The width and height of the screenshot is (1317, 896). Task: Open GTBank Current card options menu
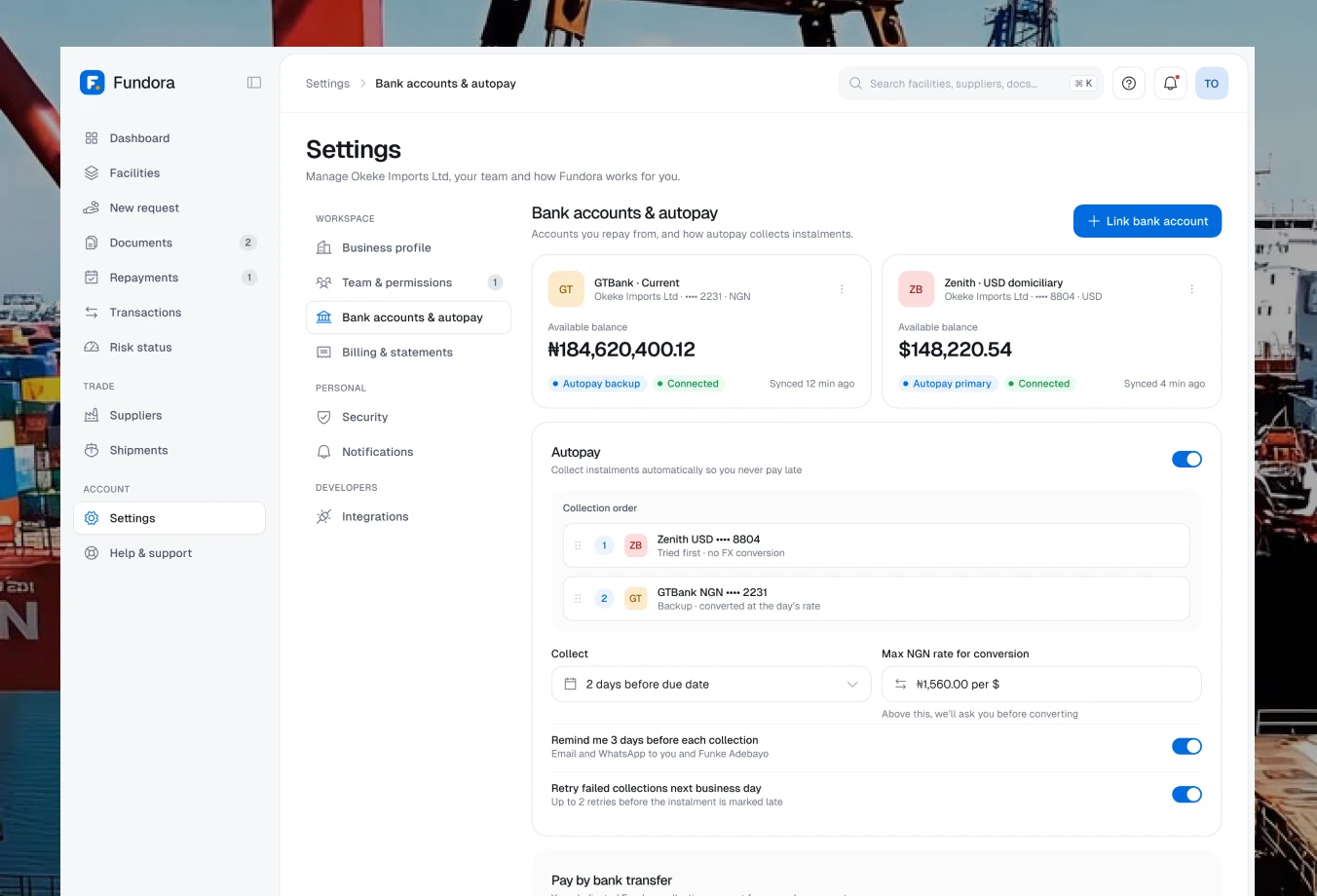coord(842,289)
